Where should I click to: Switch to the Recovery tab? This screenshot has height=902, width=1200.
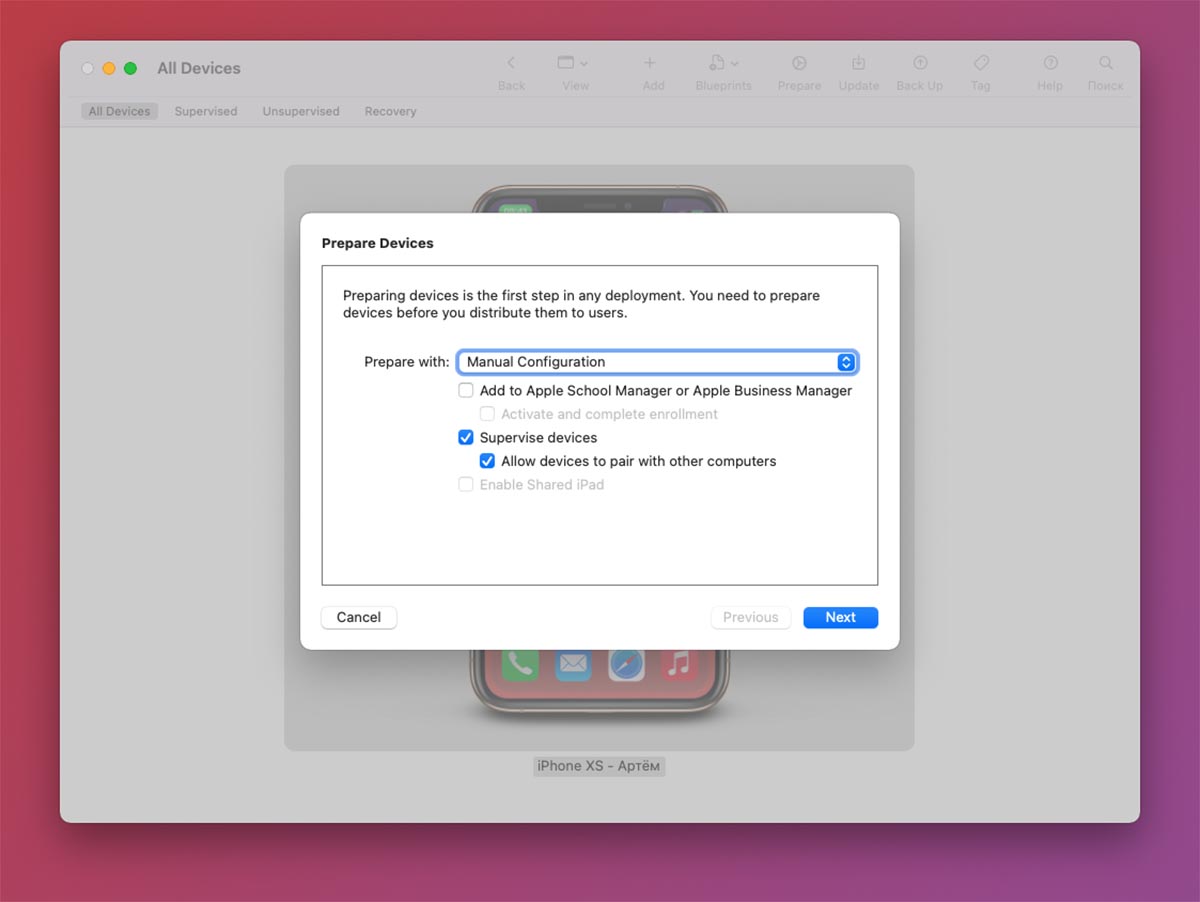390,111
